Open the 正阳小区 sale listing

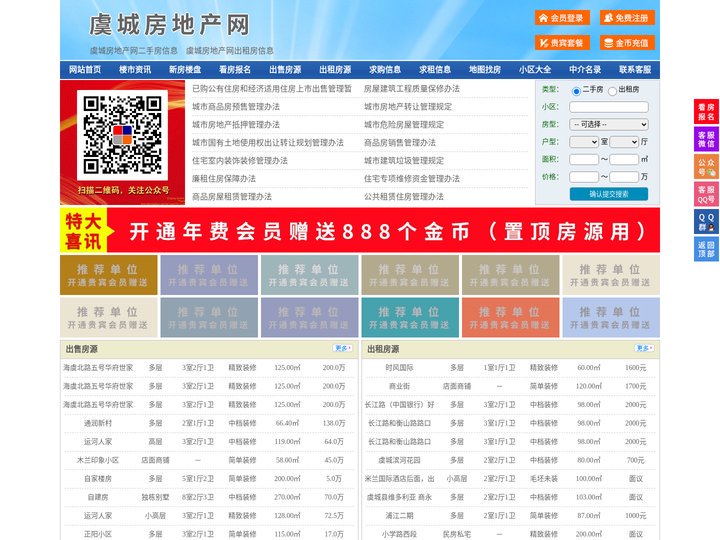tap(98, 534)
